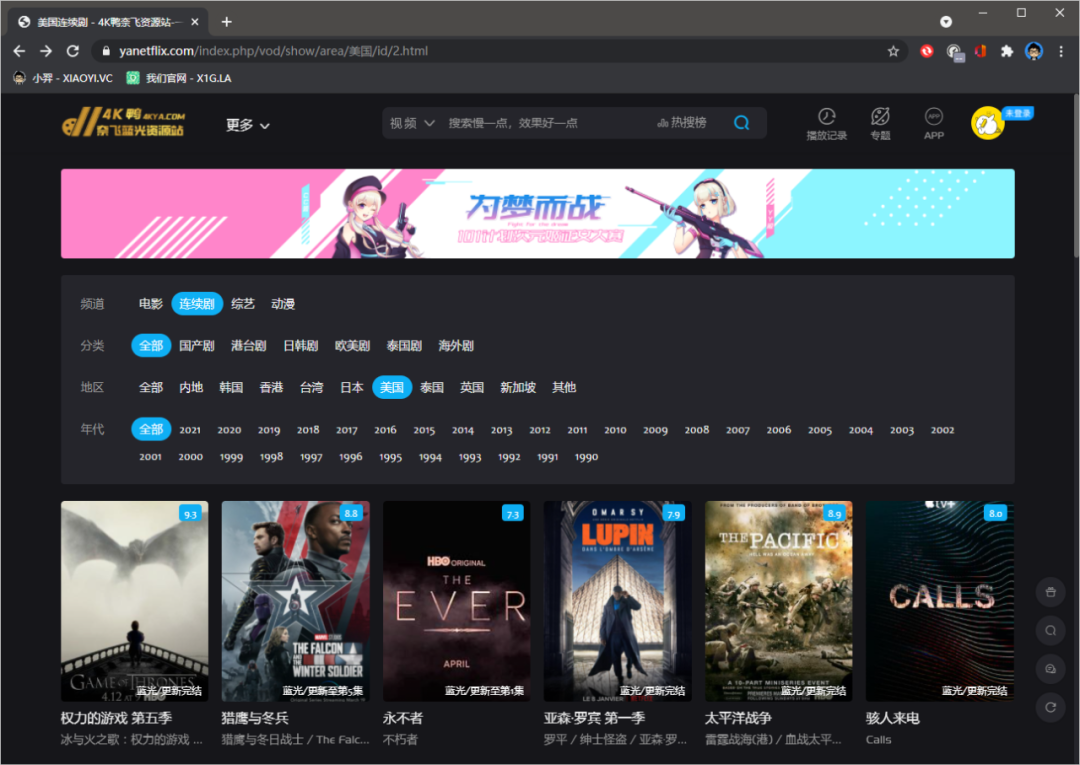Open the 视频 search type dropdown
Screen dimensions: 1080x765
pos(412,123)
